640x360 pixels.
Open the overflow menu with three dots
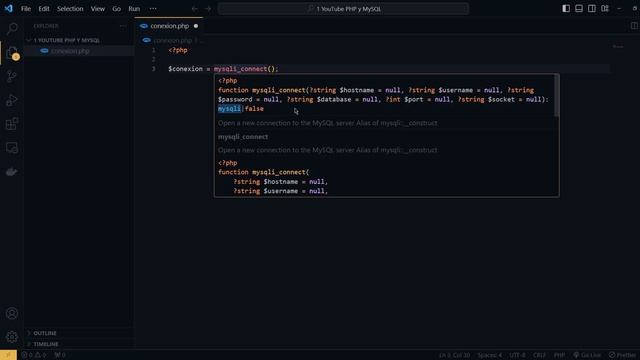[x=153, y=9]
